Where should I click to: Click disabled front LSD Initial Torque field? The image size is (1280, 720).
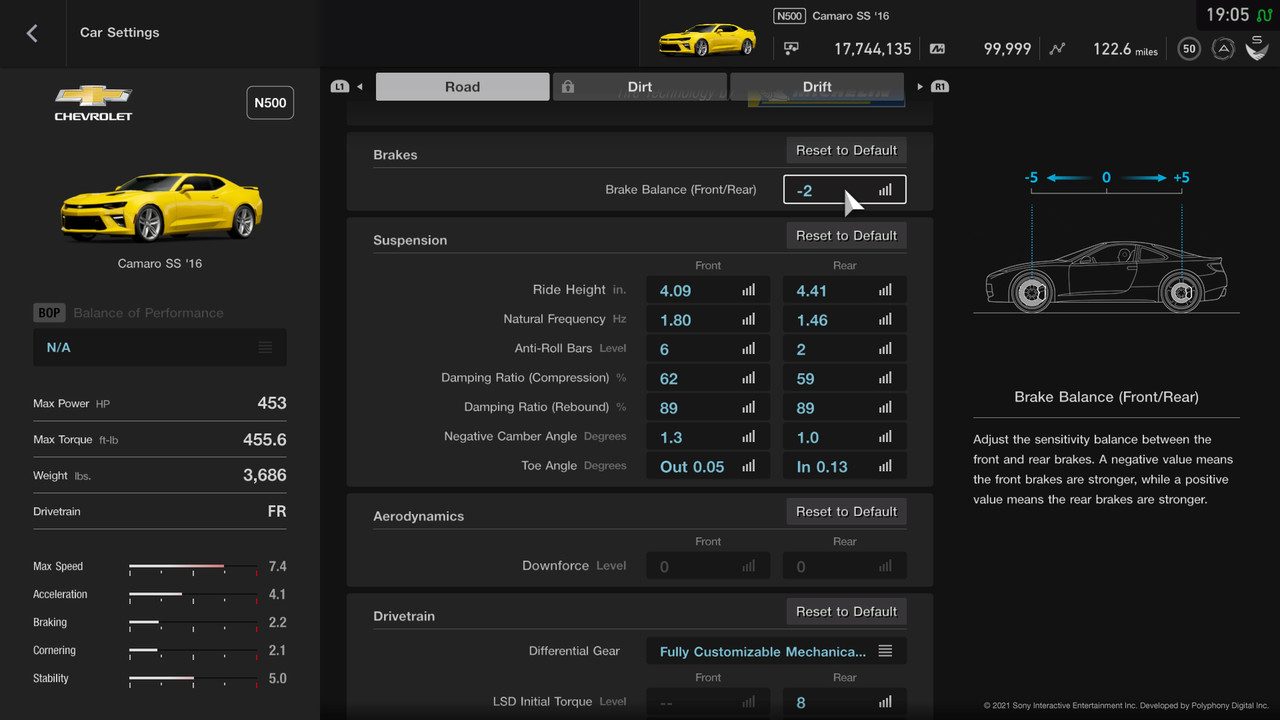[x=708, y=702]
